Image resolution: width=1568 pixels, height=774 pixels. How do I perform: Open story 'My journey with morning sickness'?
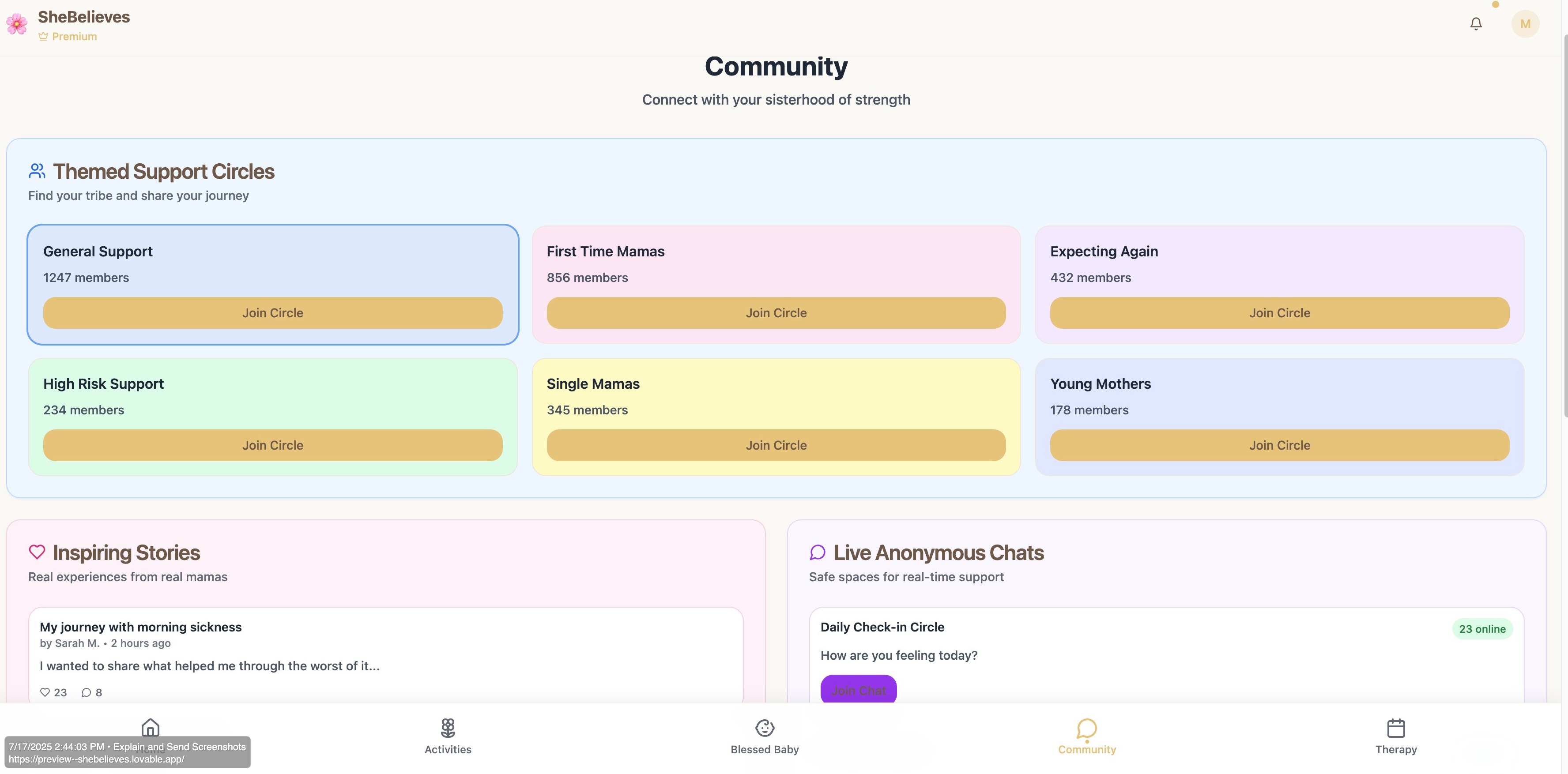coord(141,627)
